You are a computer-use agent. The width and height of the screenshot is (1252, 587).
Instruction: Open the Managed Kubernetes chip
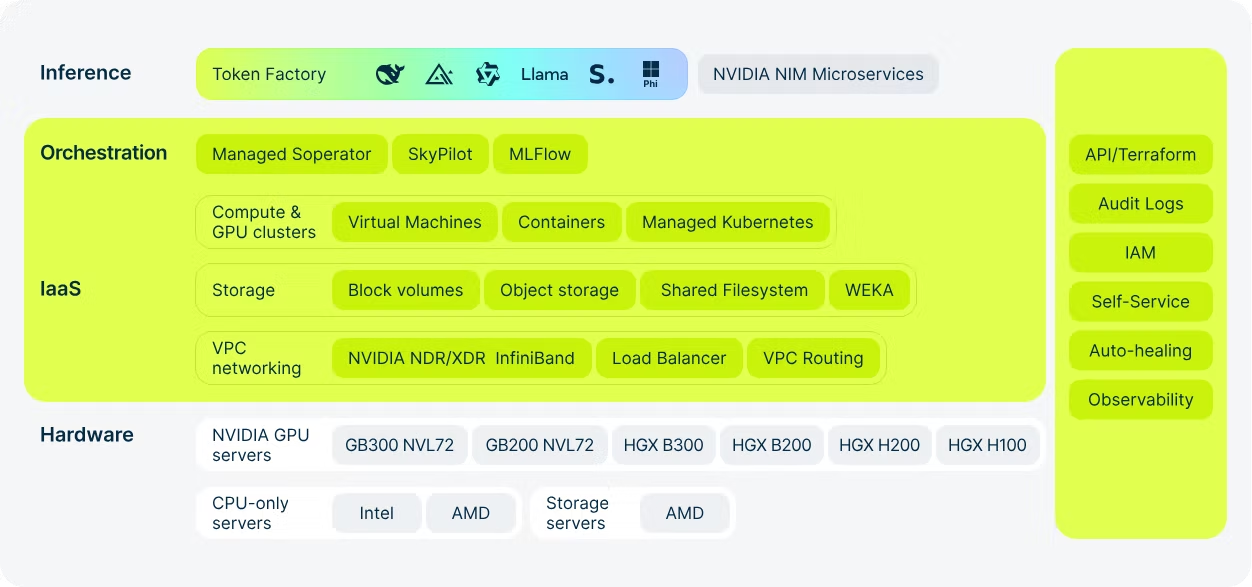point(728,222)
